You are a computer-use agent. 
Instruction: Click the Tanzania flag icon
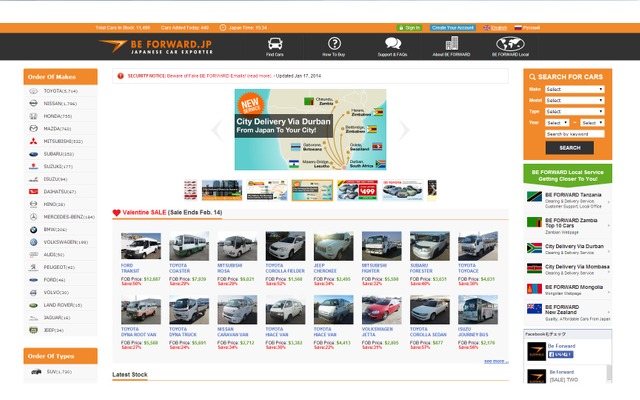(534, 197)
